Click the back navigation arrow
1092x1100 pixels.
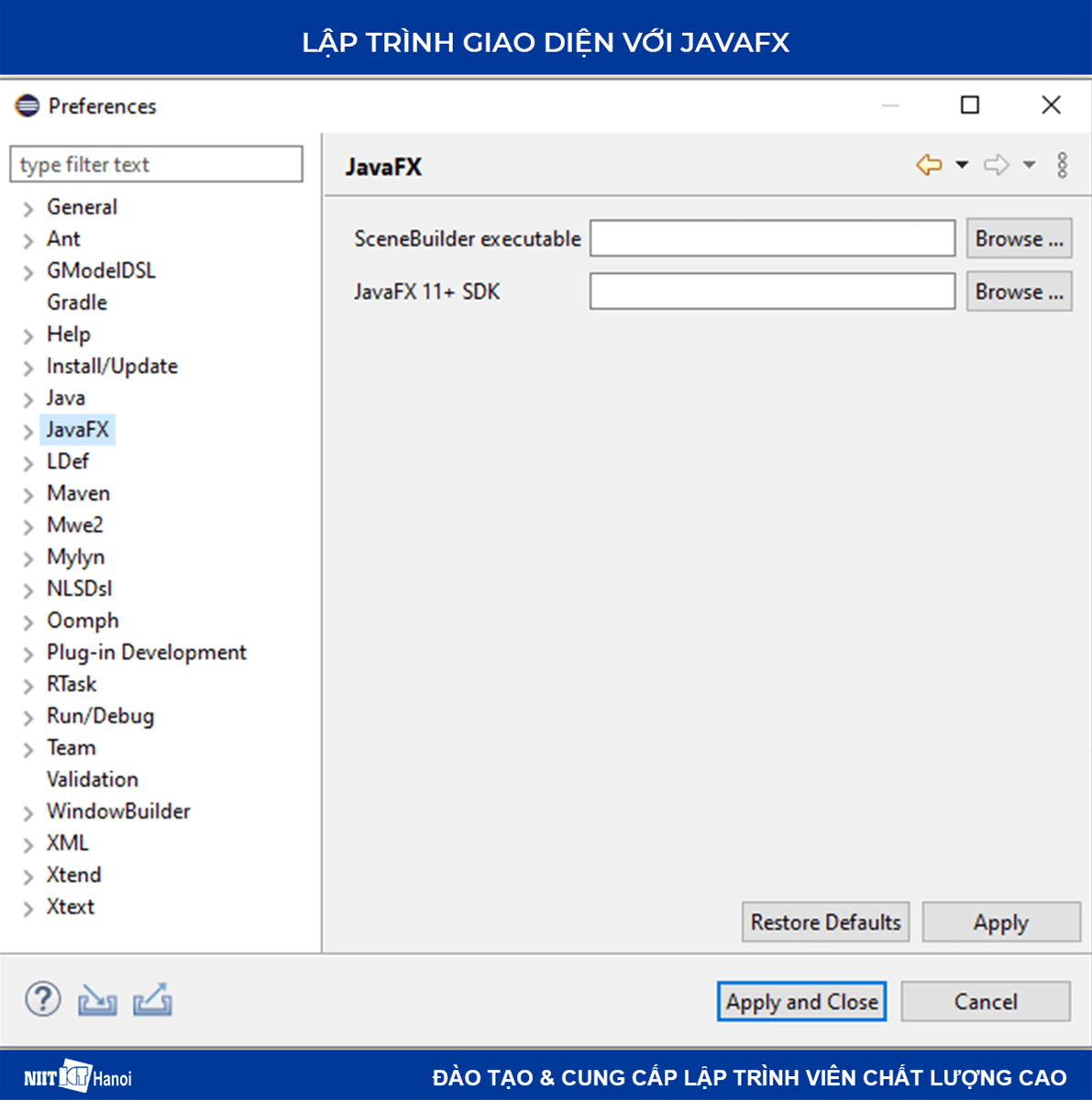click(929, 165)
